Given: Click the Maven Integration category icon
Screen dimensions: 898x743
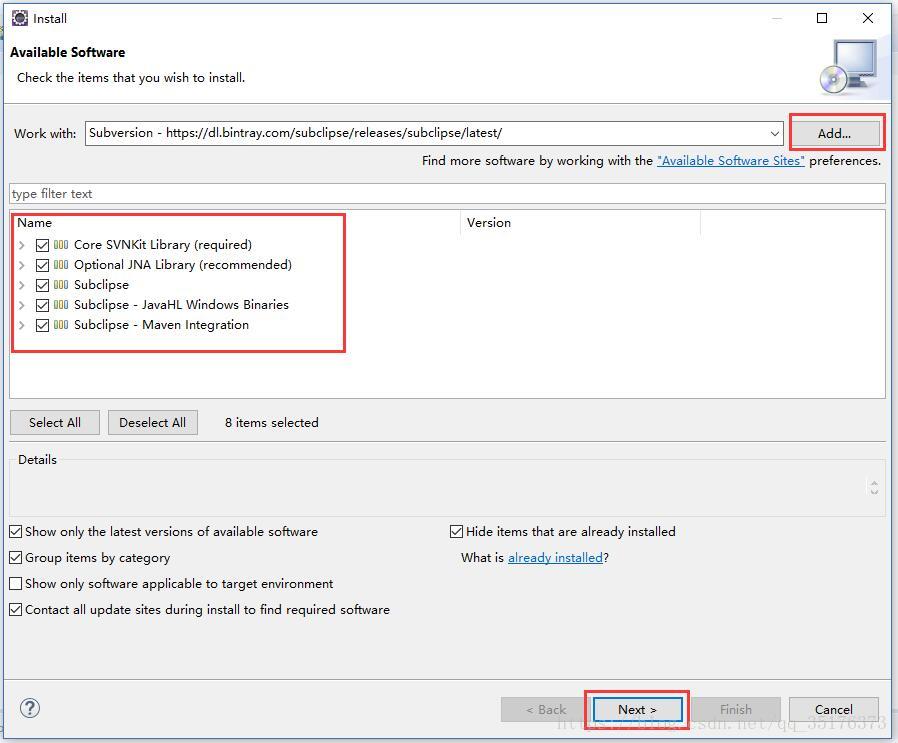Looking at the screenshot, I should tap(61, 325).
